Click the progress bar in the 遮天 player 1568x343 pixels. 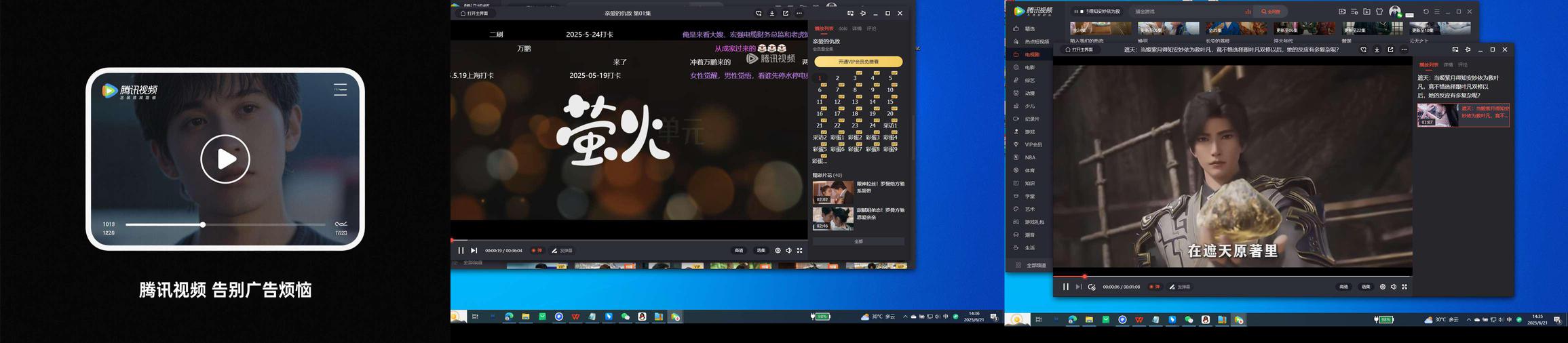(1233, 277)
